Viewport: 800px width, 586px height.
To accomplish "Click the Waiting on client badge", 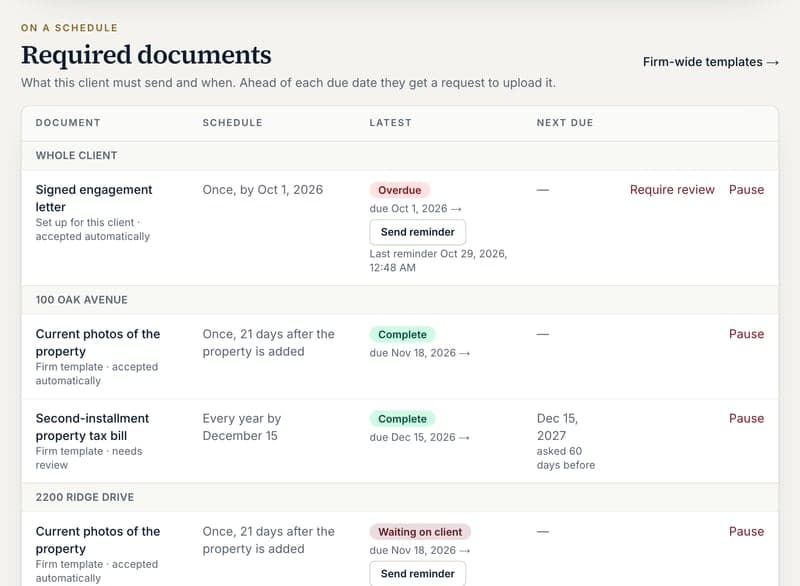I will (420, 532).
